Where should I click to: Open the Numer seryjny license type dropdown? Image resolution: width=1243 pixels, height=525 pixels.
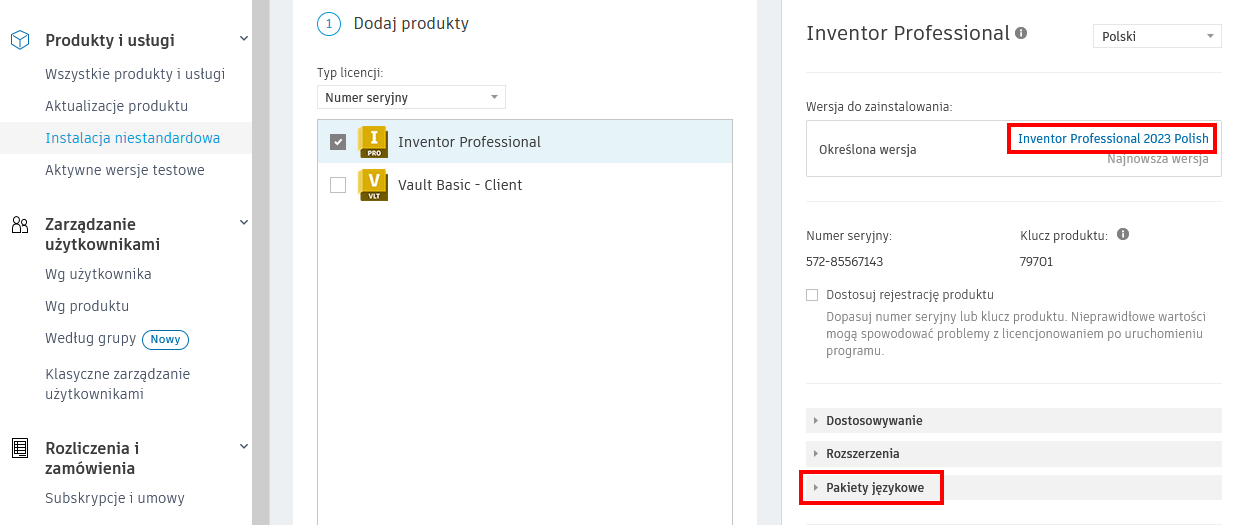pos(411,97)
